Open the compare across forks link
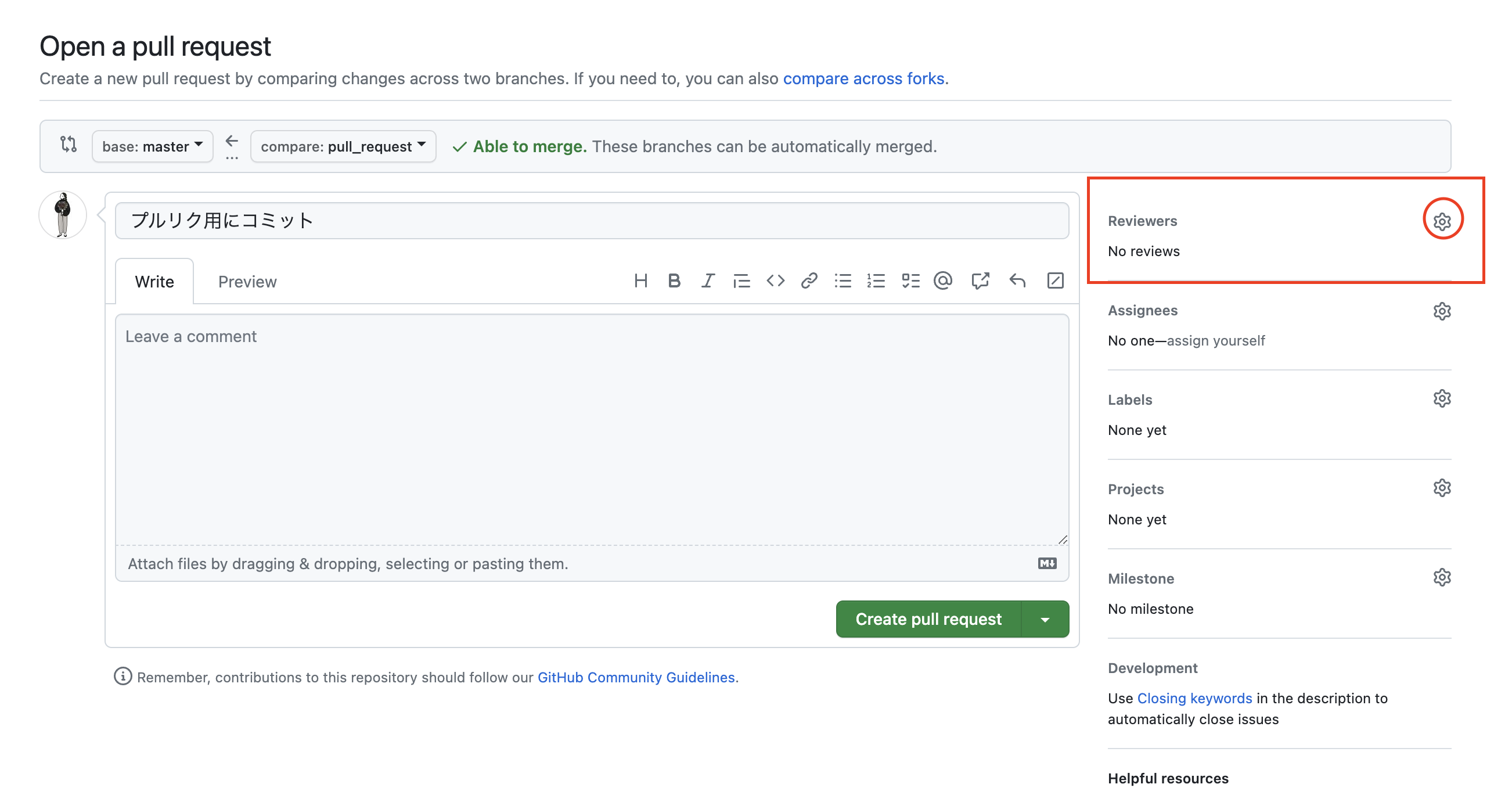The height and width of the screenshot is (795, 1512). [x=863, y=78]
